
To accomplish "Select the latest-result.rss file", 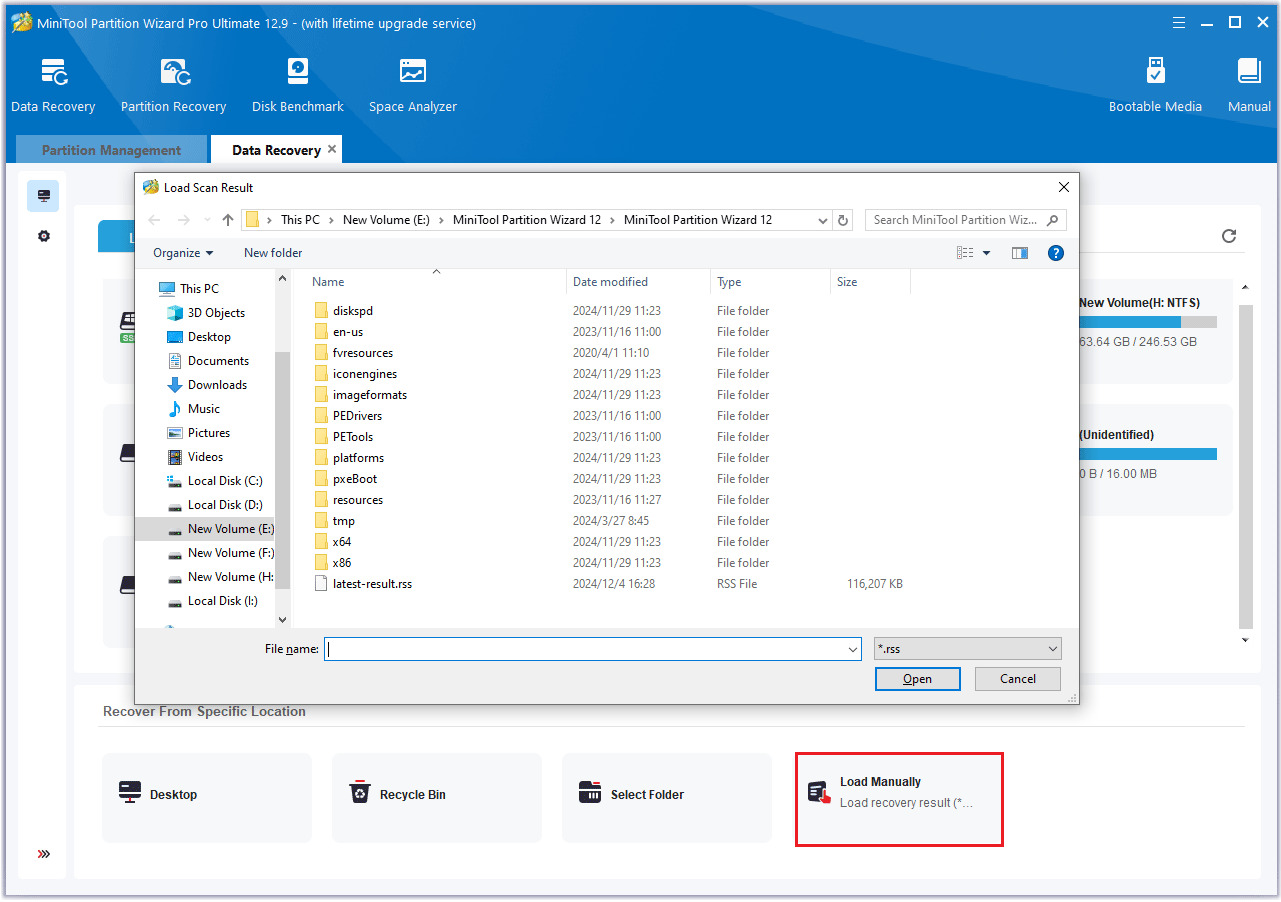I will [372, 584].
